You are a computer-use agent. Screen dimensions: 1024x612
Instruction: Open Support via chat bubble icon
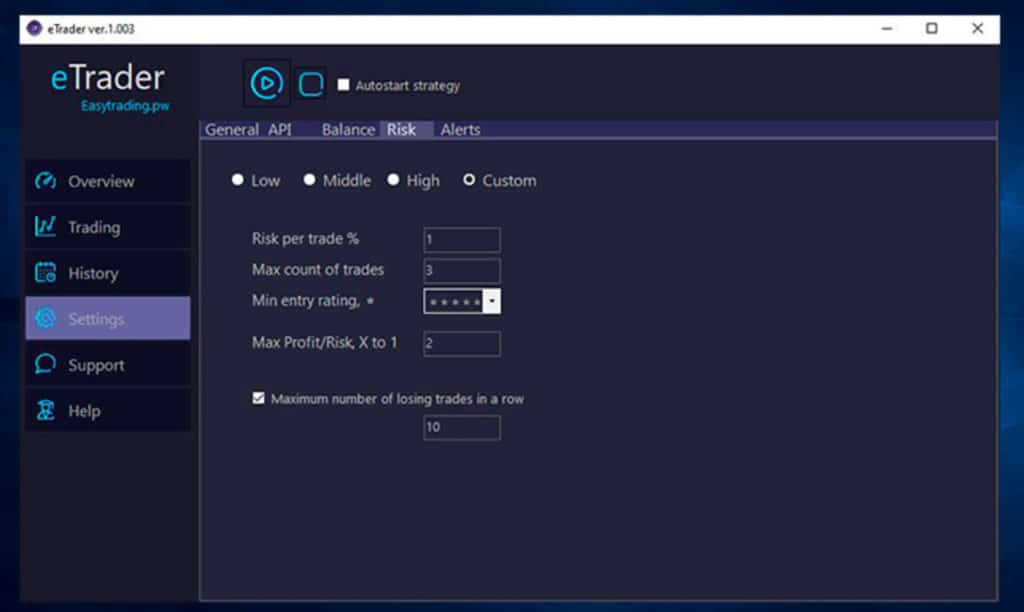(45, 365)
